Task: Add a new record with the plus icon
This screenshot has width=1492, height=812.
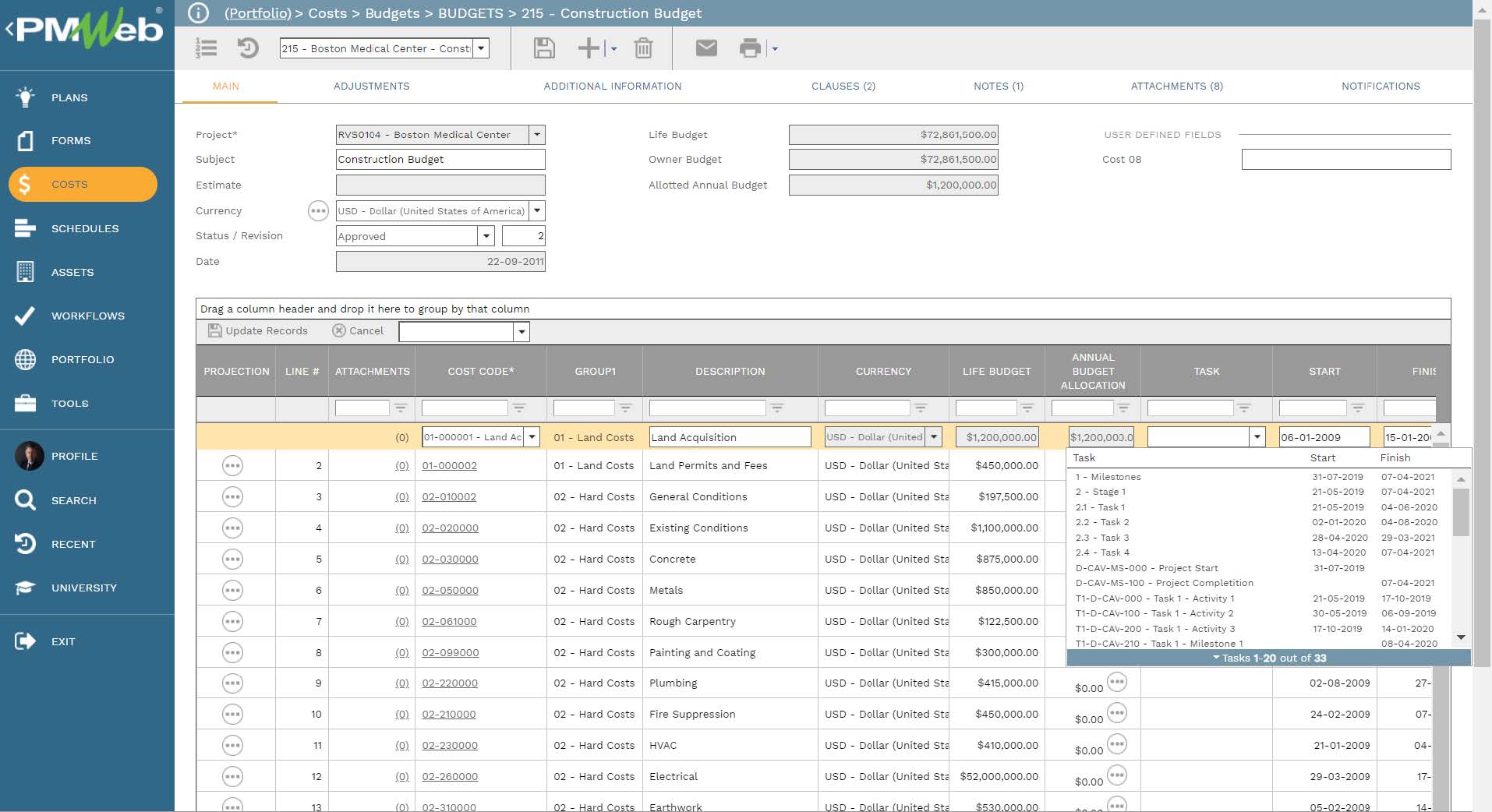Action: click(x=589, y=48)
